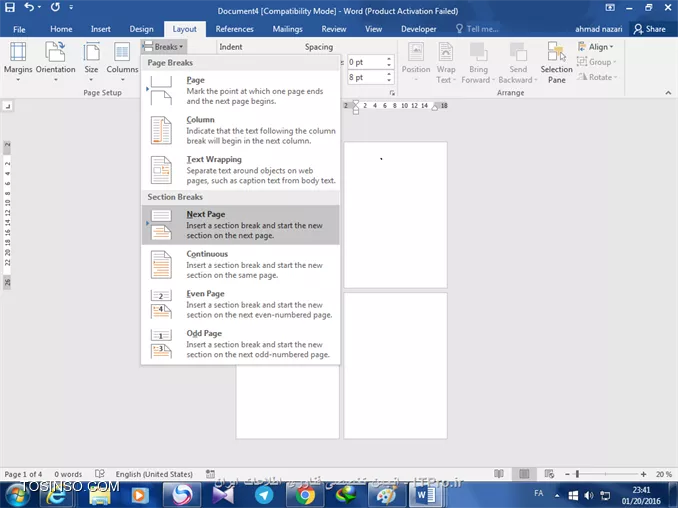
Task: Click the Spacing Before 0 pt field
Action: click(x=366, y=62)
